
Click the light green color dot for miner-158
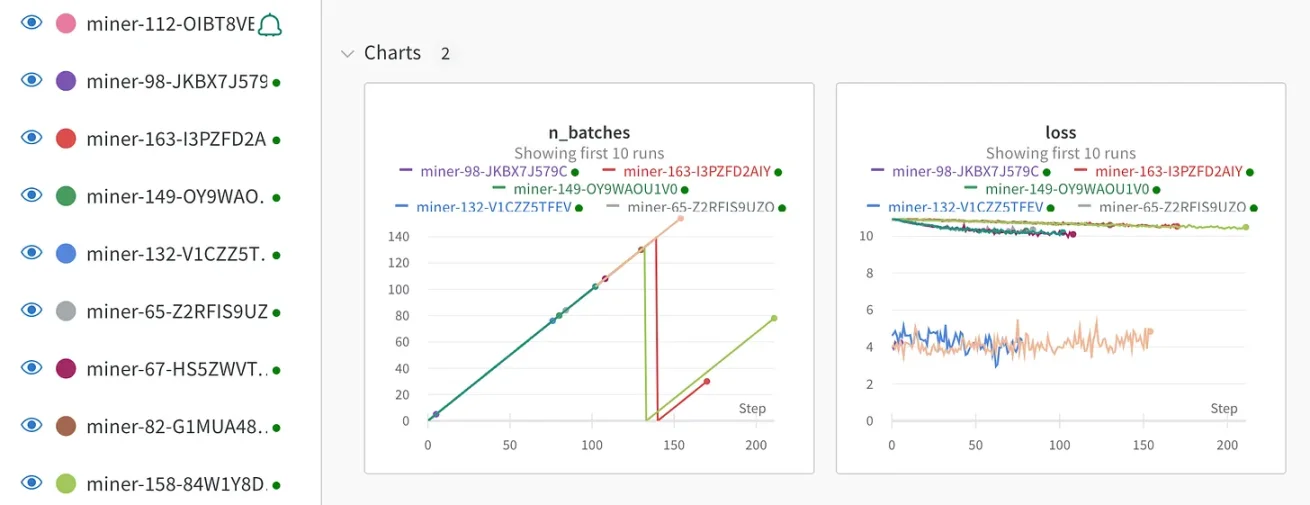click(66, 484)
